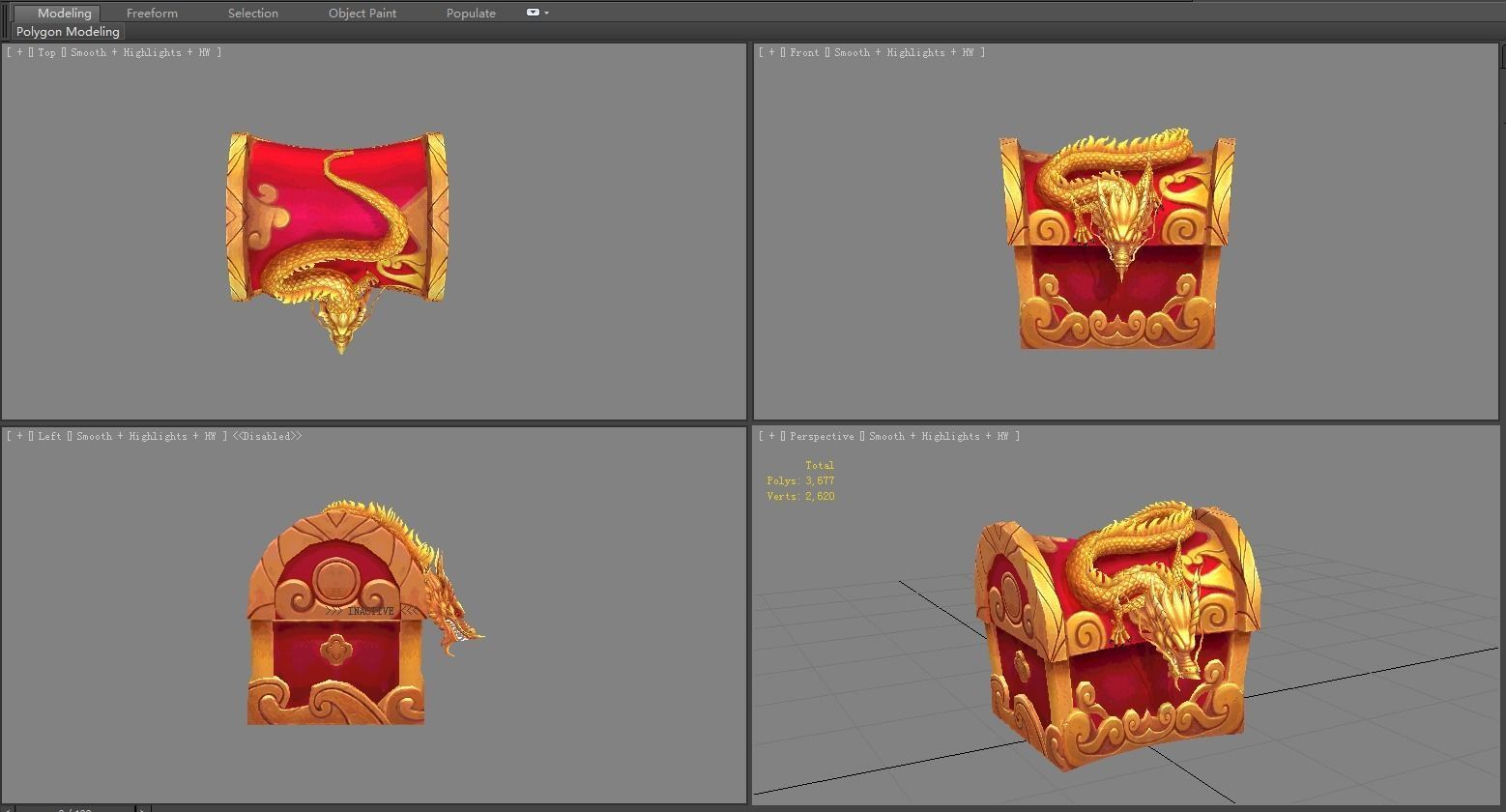Click the 'Polys: 3,677' statistics text
The image size is (1506, 812).
point(800,480)
